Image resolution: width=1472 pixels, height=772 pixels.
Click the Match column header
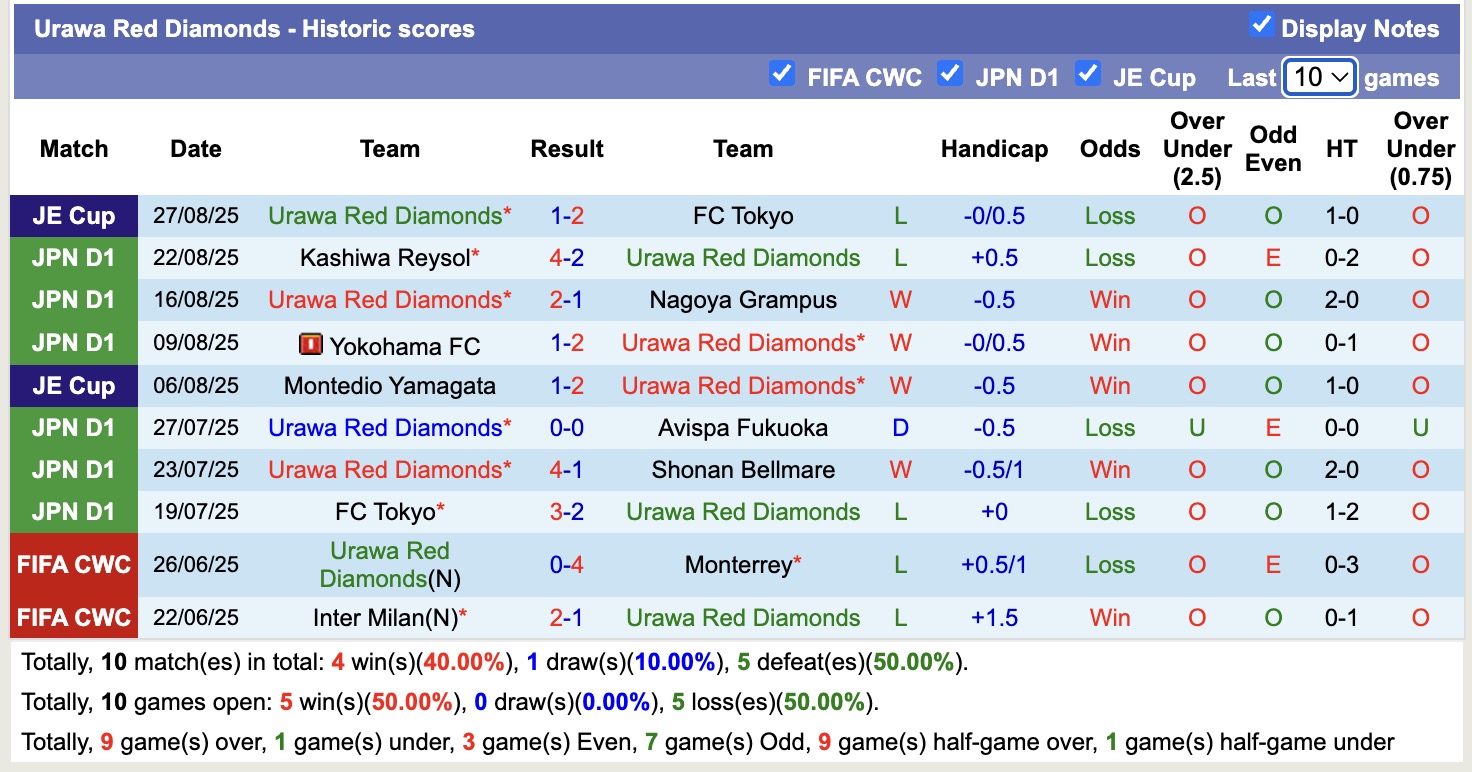[x=73, y=148]
